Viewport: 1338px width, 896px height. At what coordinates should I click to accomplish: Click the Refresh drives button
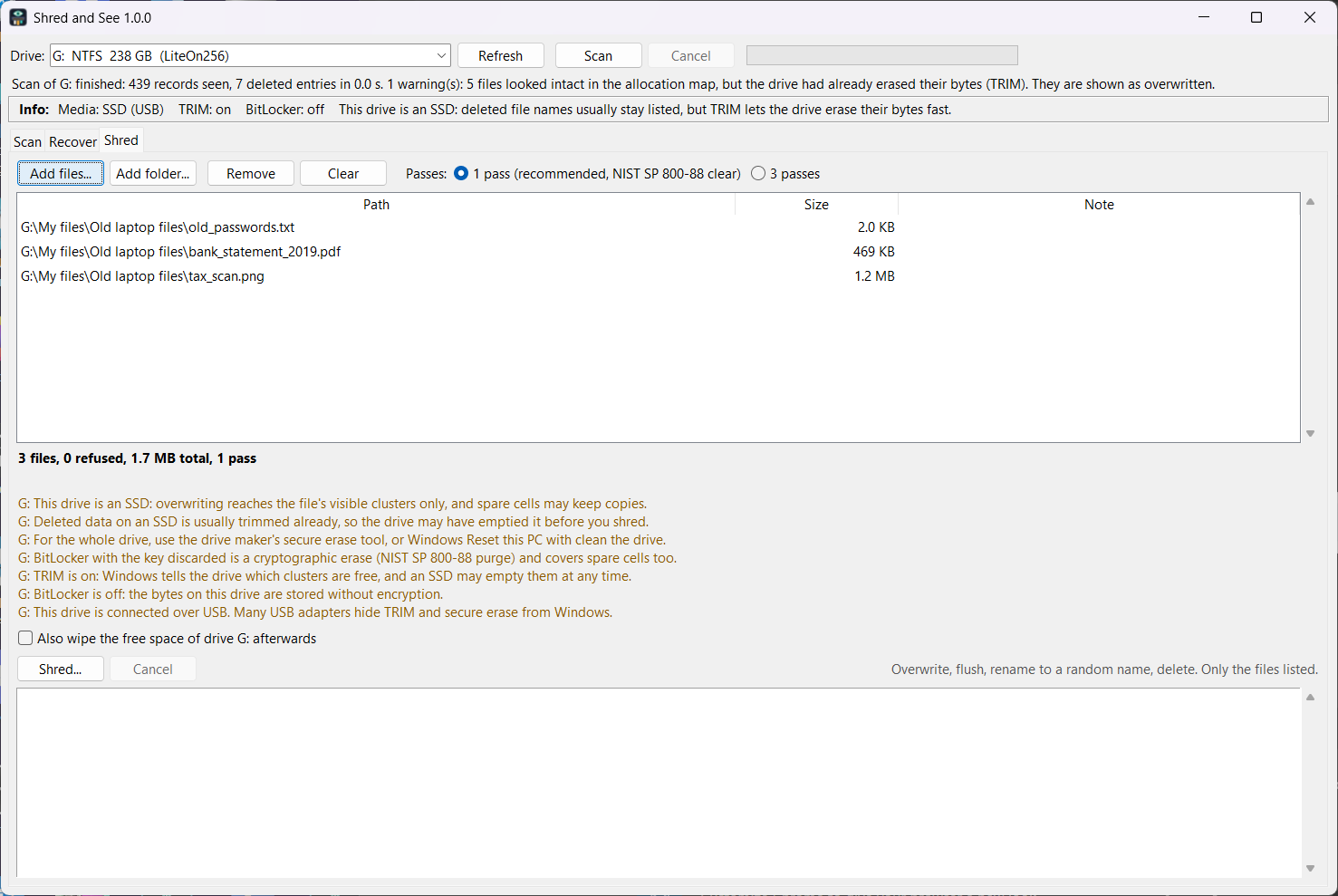[501, 55]
